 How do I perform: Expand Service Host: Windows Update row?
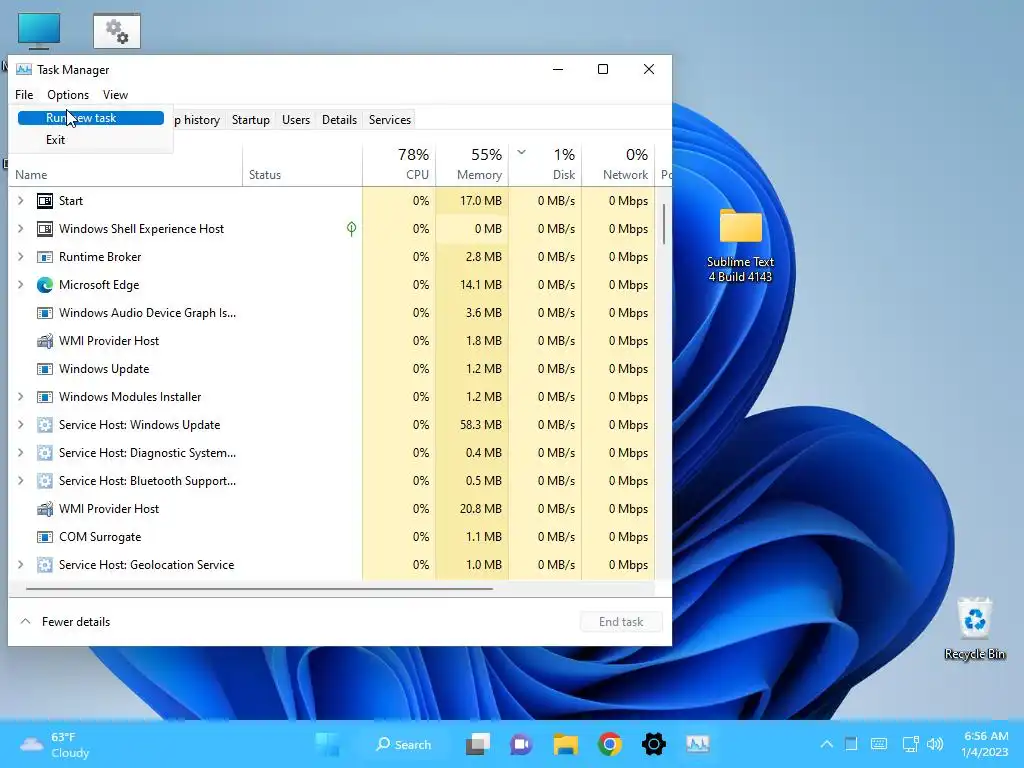click(20, 425)
